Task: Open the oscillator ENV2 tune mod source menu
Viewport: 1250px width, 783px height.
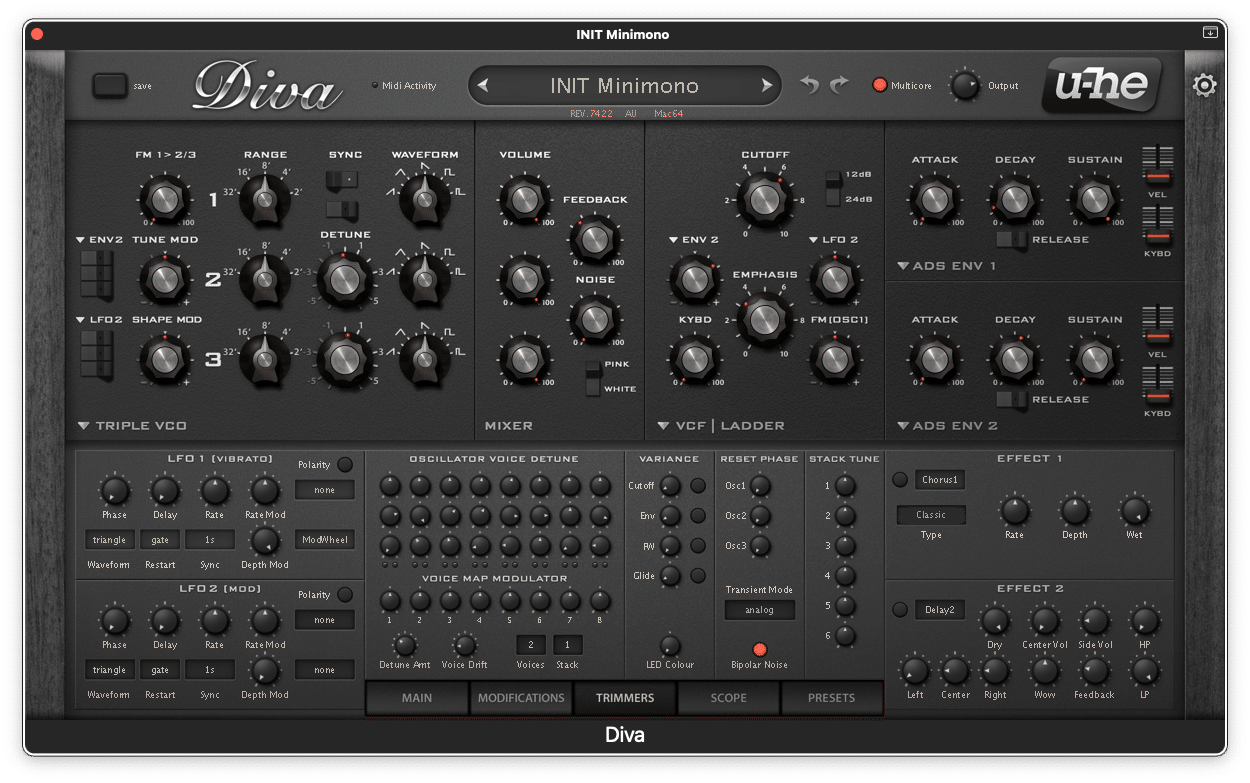Action: click(98, 240)
